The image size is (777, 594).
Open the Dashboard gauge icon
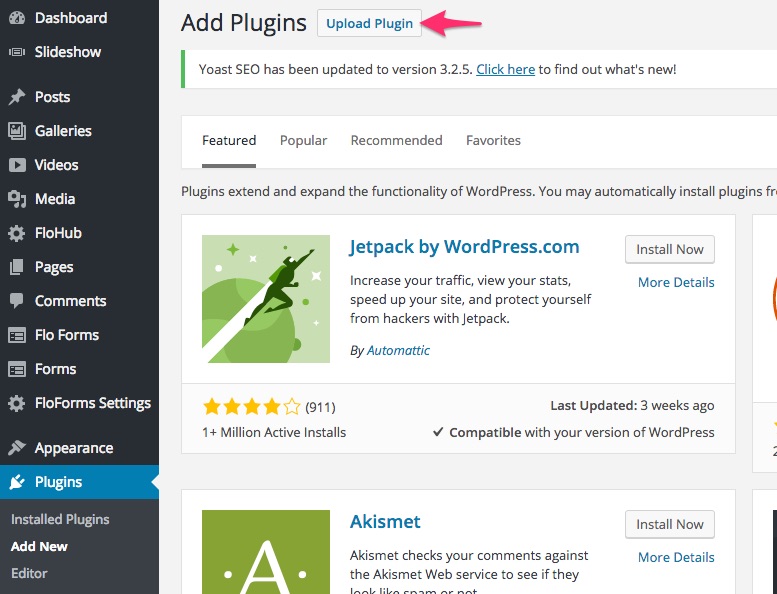(17, 18)
